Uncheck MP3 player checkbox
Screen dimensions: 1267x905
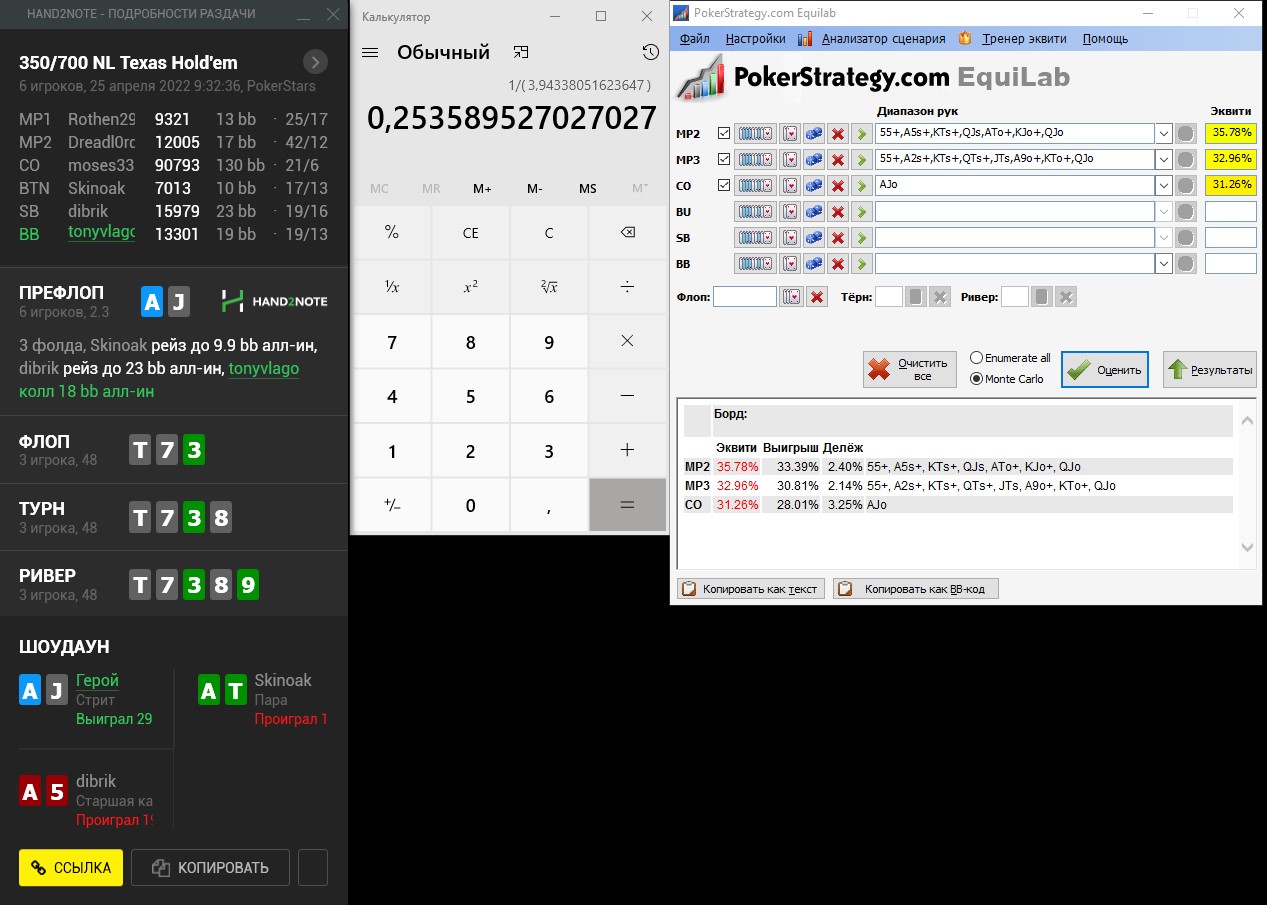[724, 159]
